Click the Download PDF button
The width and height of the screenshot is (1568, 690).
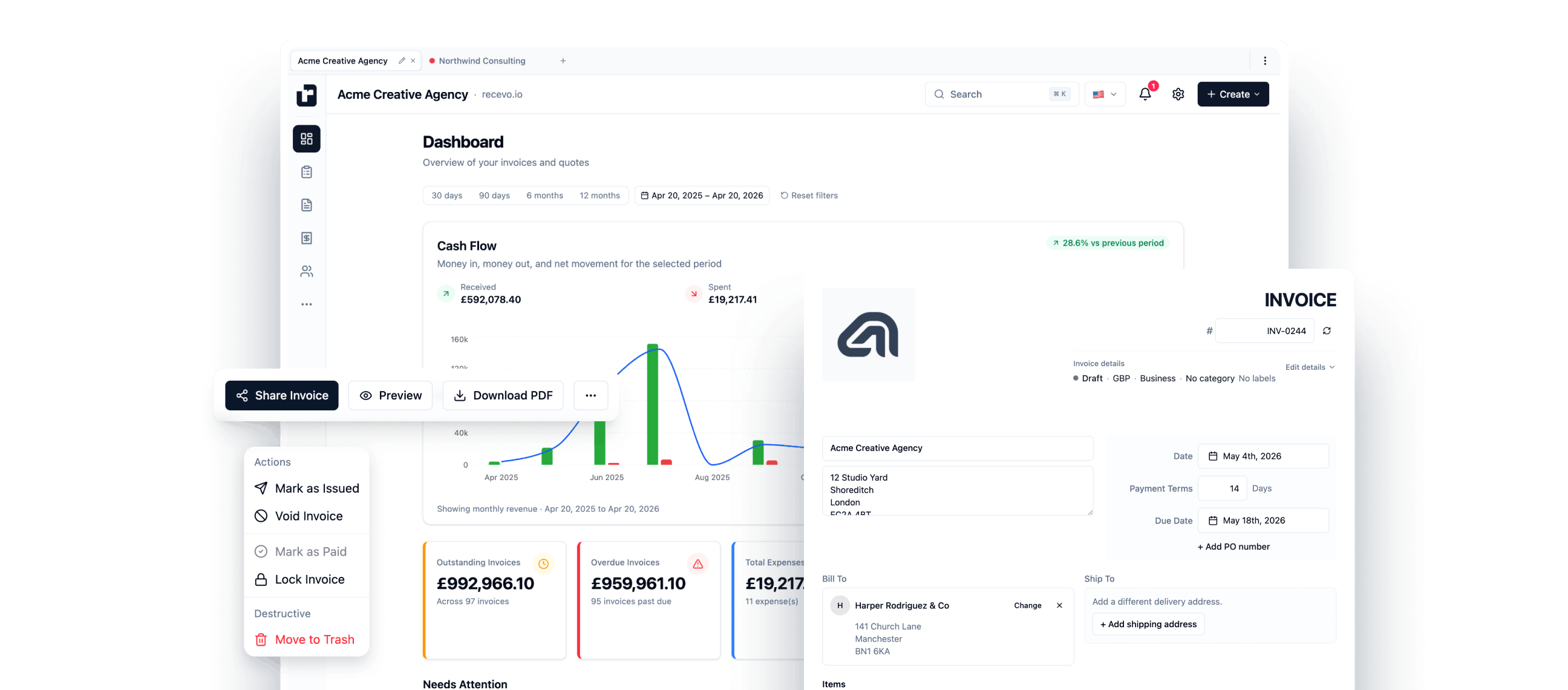pyautogui.click(x=503, y=395)
